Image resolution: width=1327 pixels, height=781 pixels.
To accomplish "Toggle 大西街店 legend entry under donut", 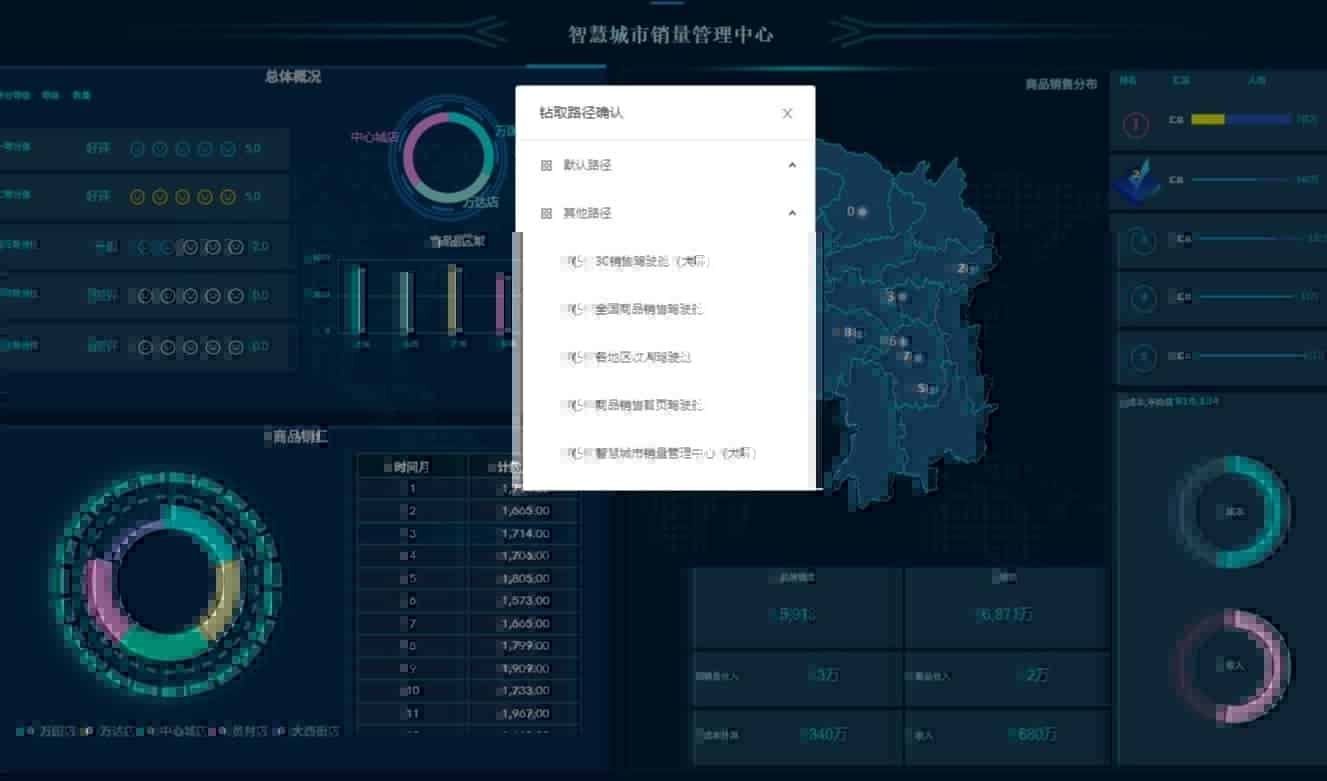I will click(307, 731).
